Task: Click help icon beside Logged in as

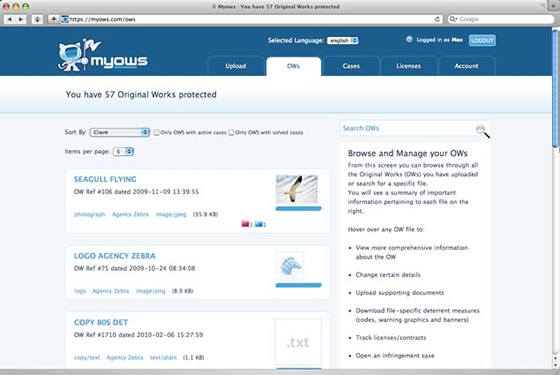Action: tap(409, 39)
